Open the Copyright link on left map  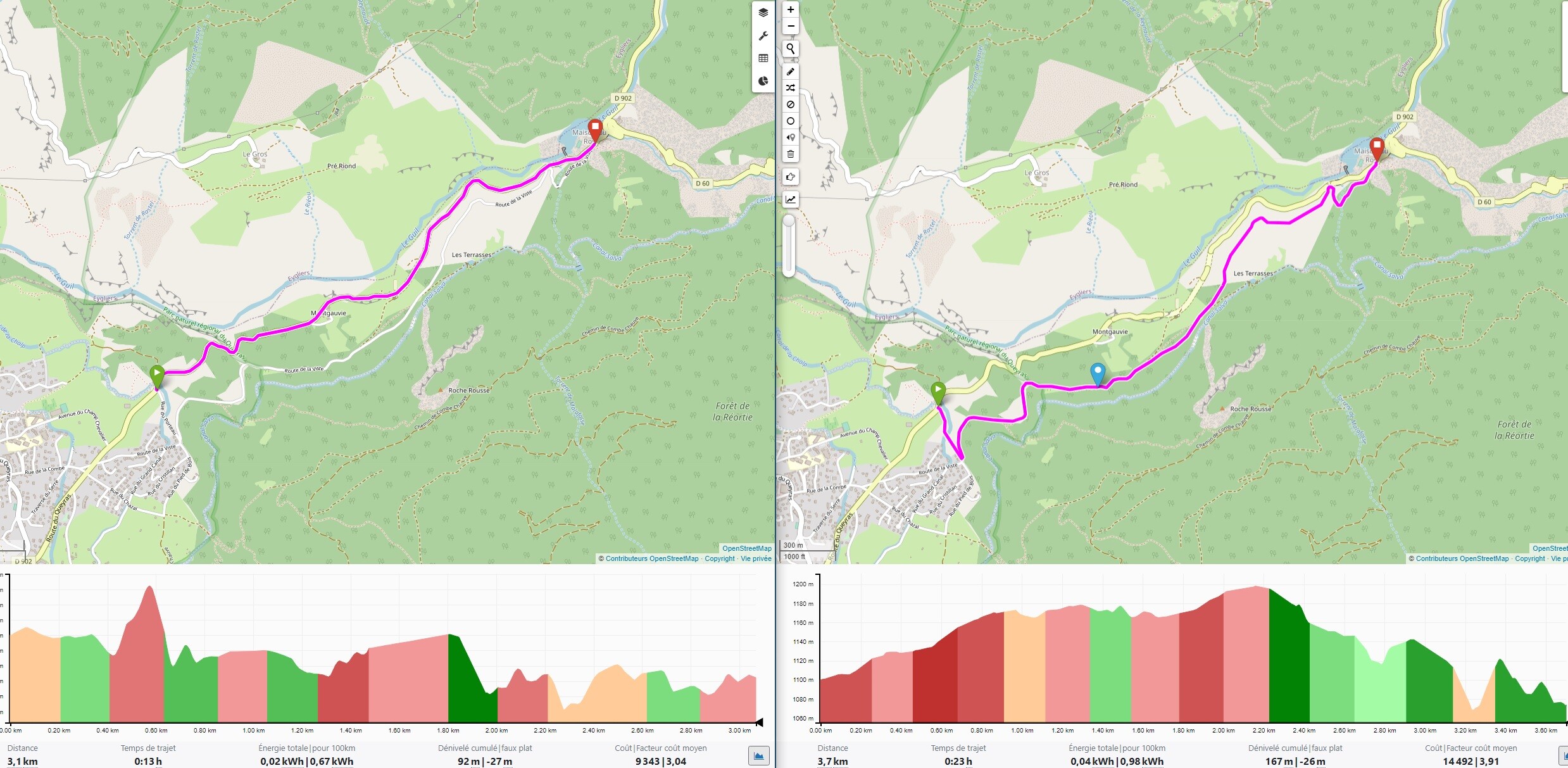pos(720,558)
